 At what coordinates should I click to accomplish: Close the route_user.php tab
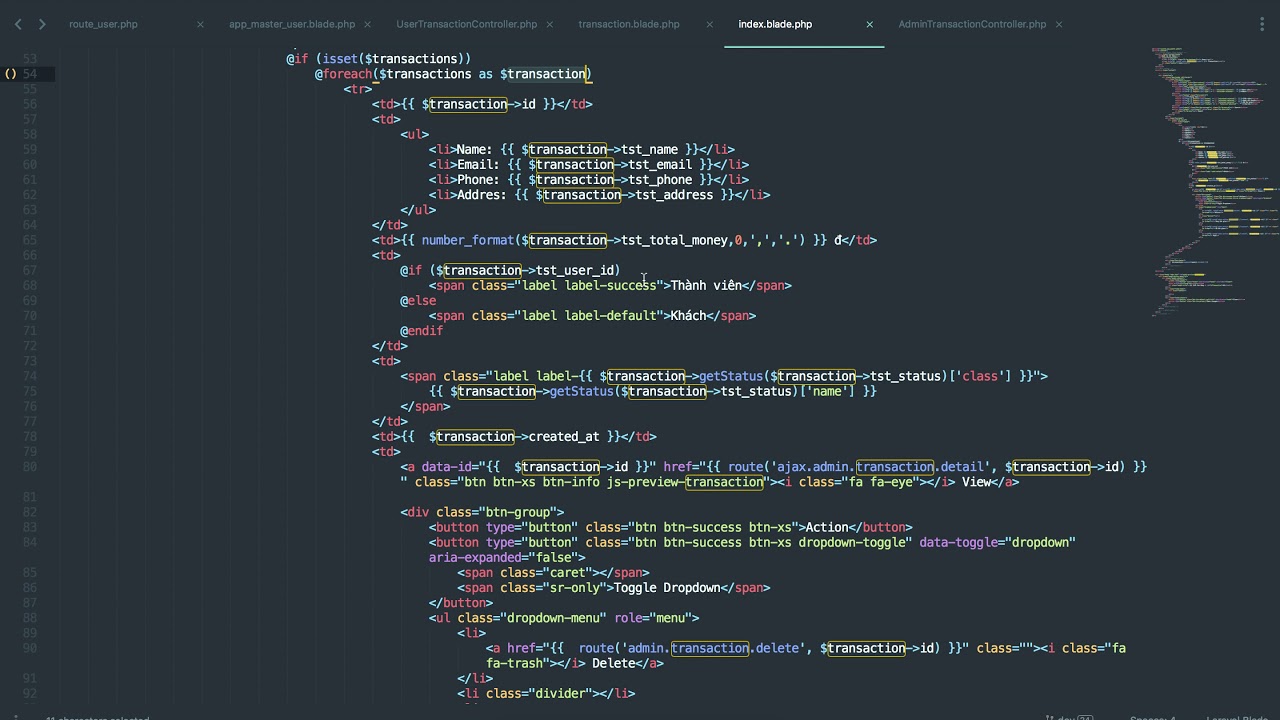click(200, 24)
